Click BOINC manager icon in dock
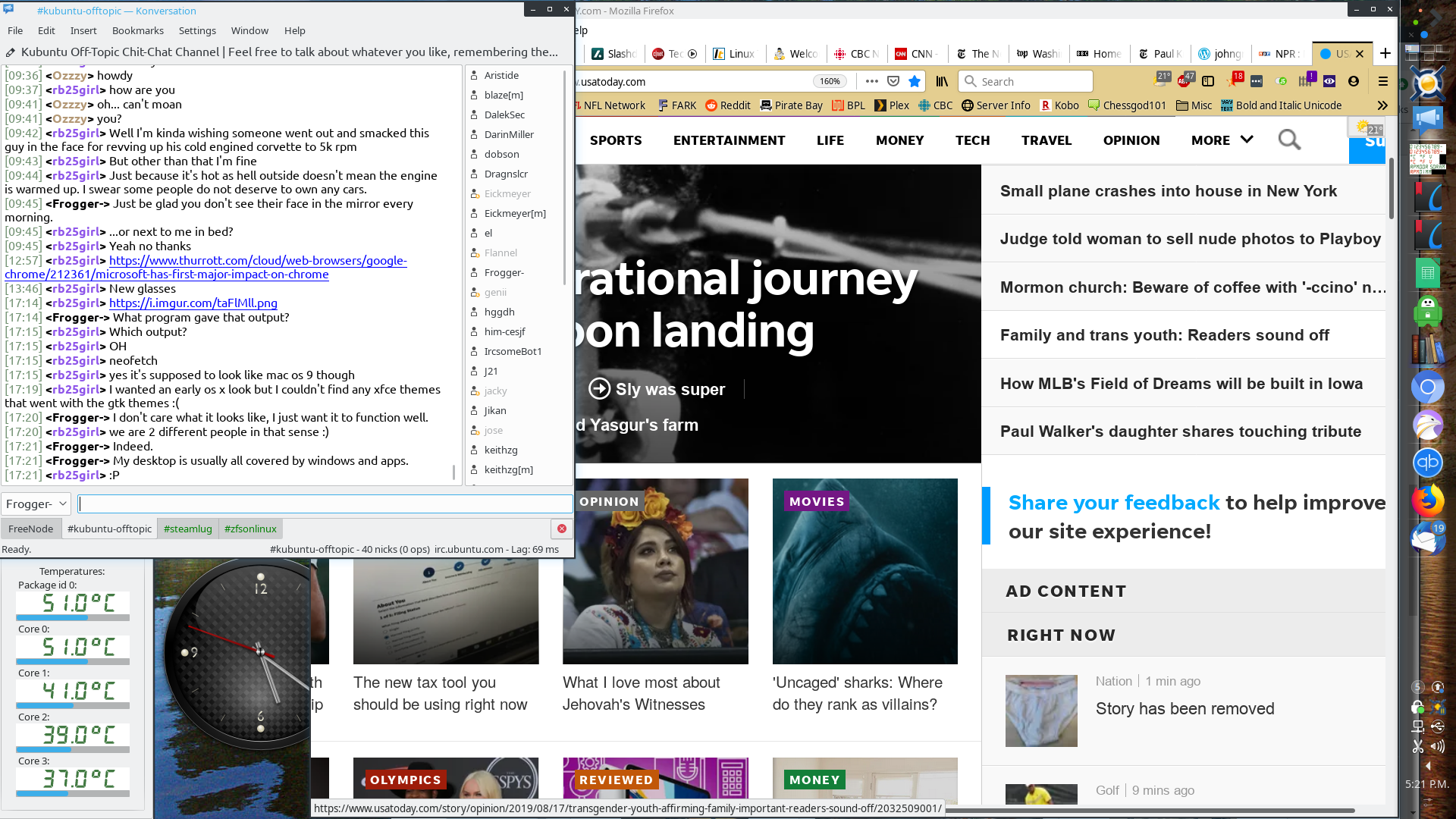 pos(1428,82)
